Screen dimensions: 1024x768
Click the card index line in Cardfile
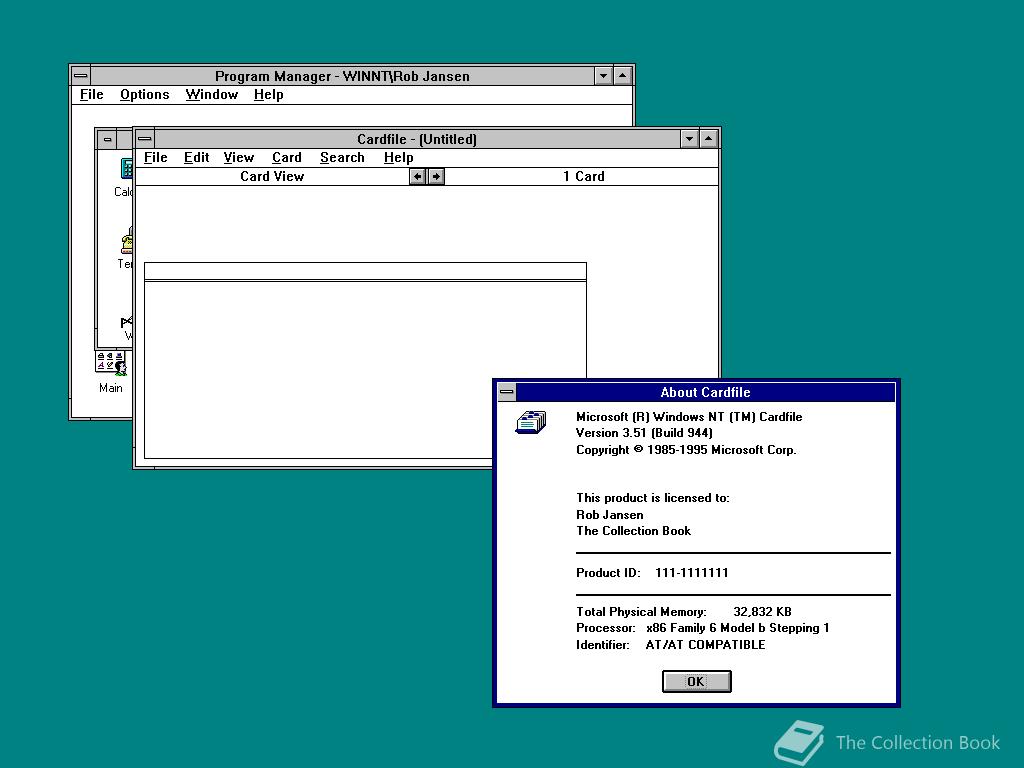pyautogui.click(x=365, y=272)
